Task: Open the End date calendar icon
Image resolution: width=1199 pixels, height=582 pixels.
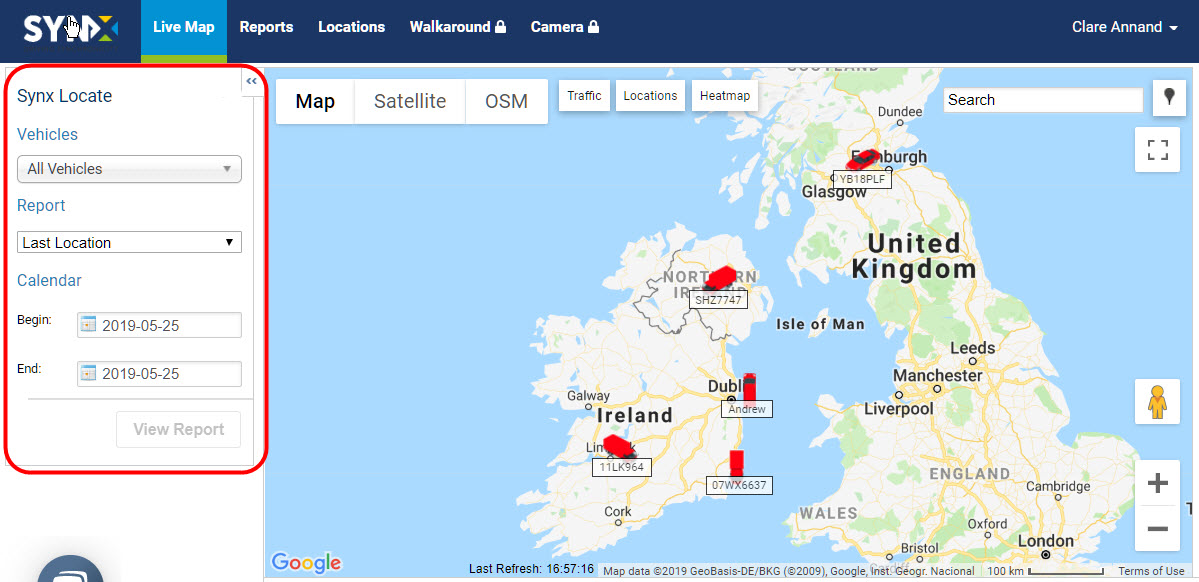Action: coord(89,374)
